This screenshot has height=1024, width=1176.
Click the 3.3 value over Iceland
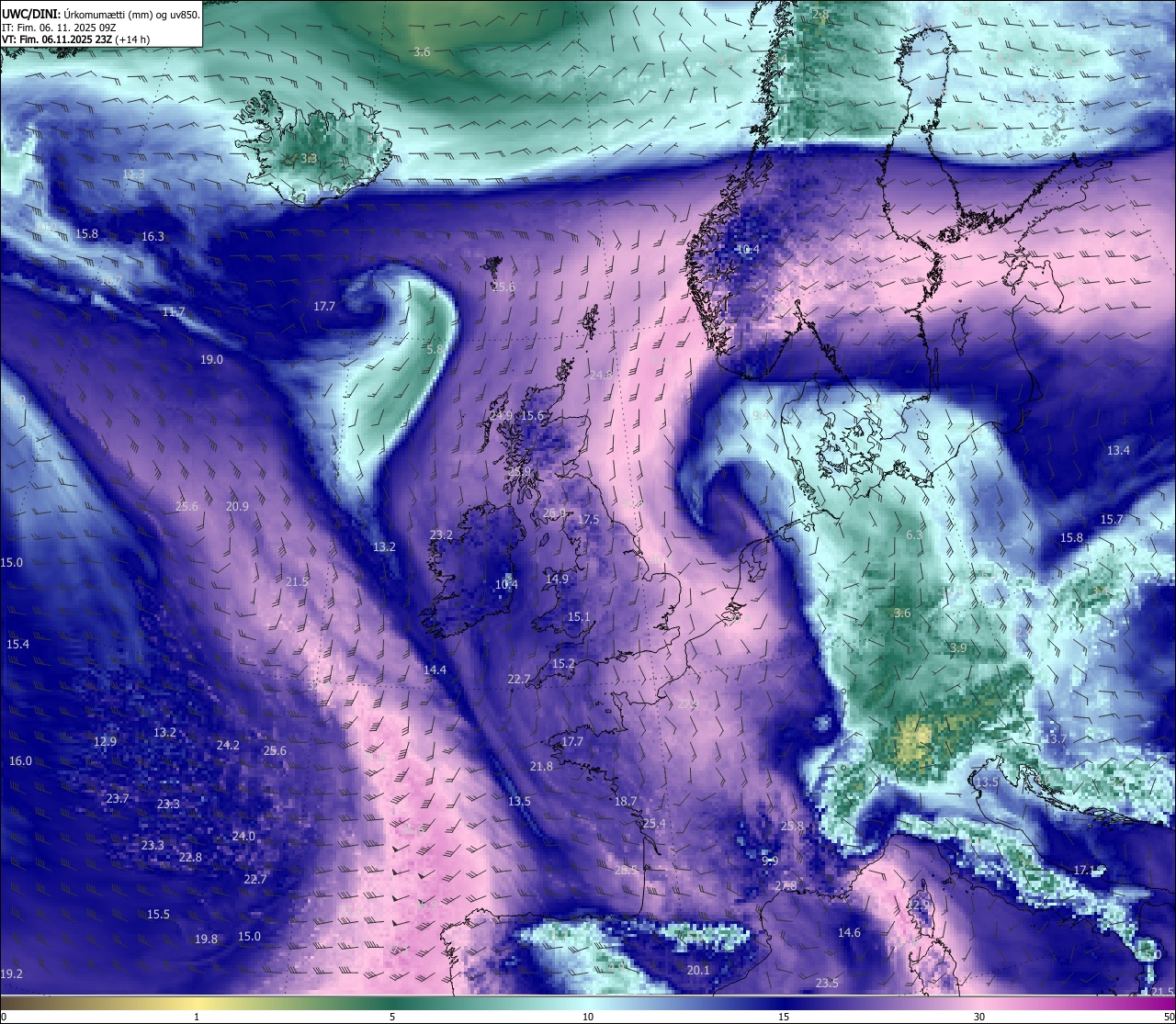click(x=309, y=159)
